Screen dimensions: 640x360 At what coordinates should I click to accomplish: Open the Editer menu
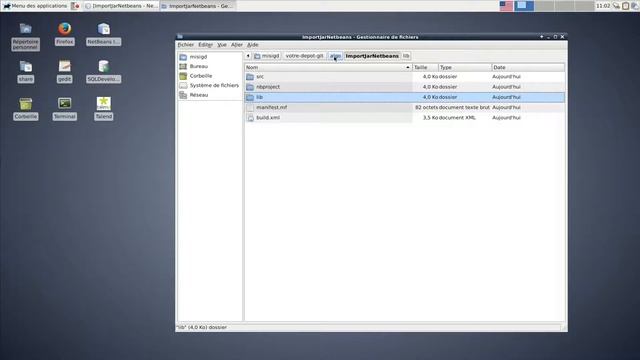tap(205, 44)
